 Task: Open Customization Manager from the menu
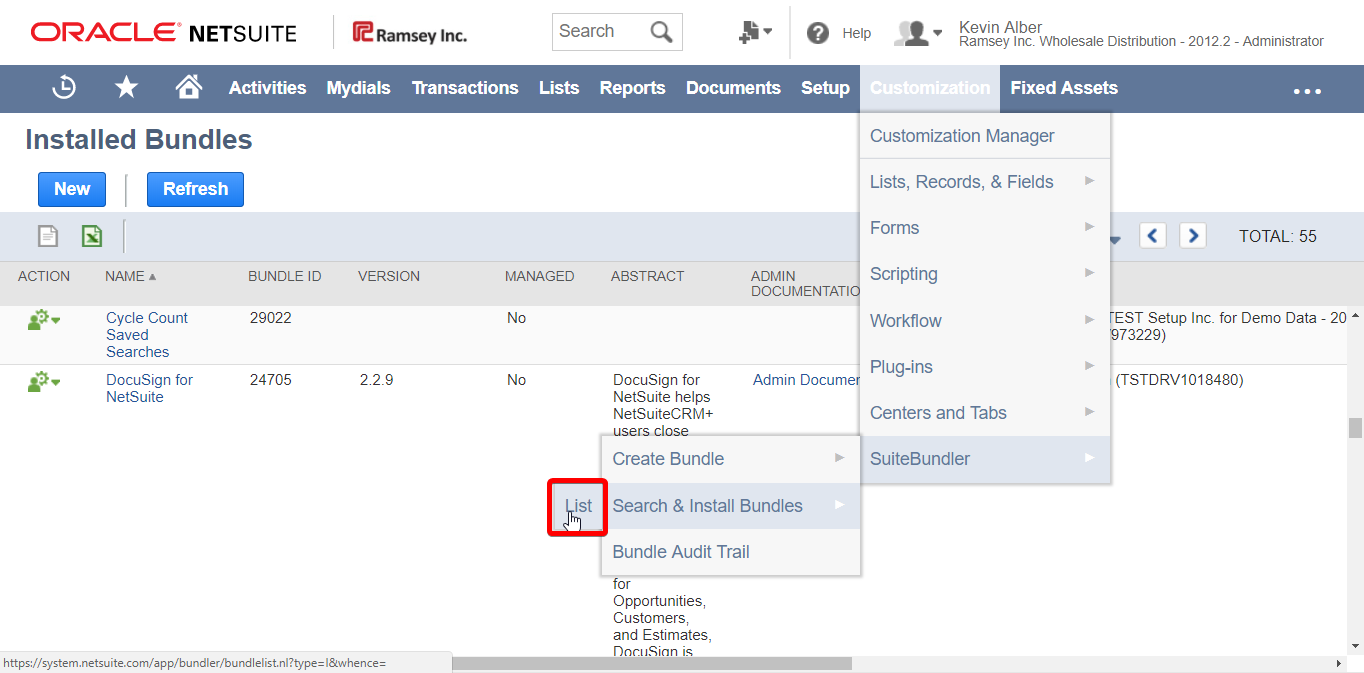(x=961, y=135)
